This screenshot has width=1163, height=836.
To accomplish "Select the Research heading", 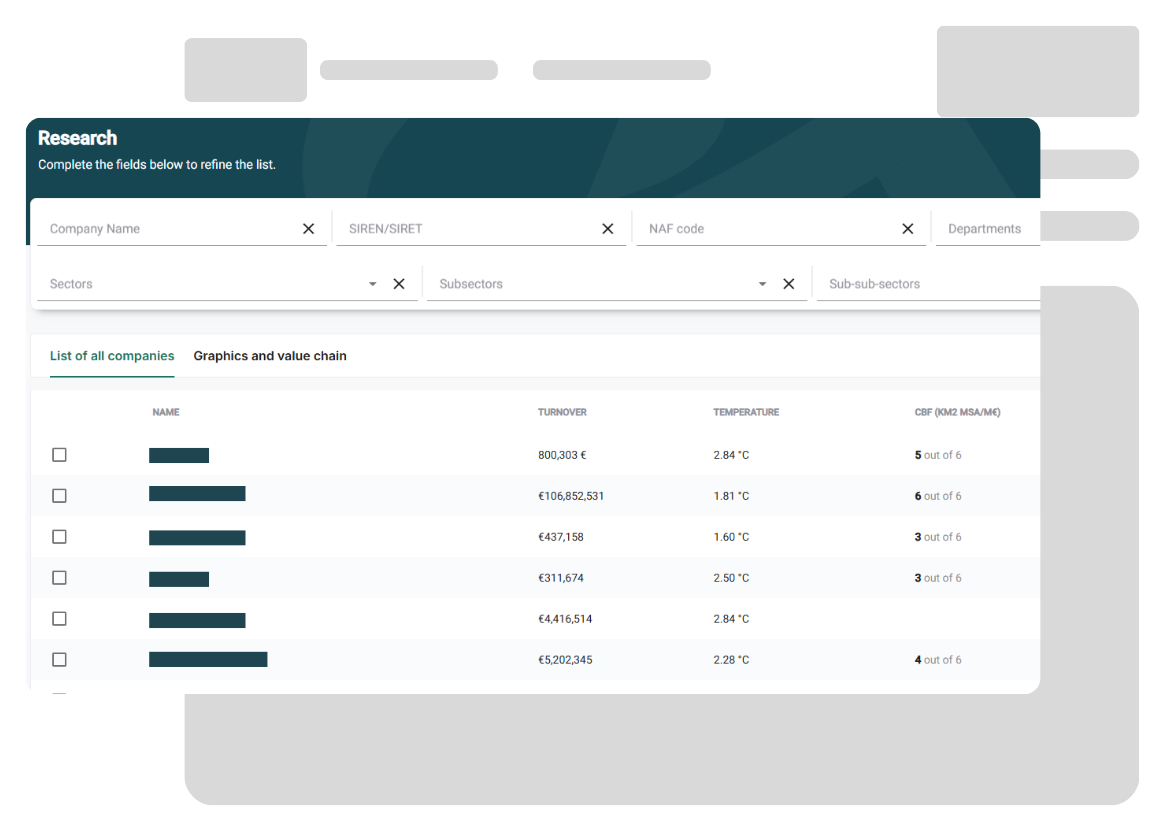I will [x=78, y=138].
